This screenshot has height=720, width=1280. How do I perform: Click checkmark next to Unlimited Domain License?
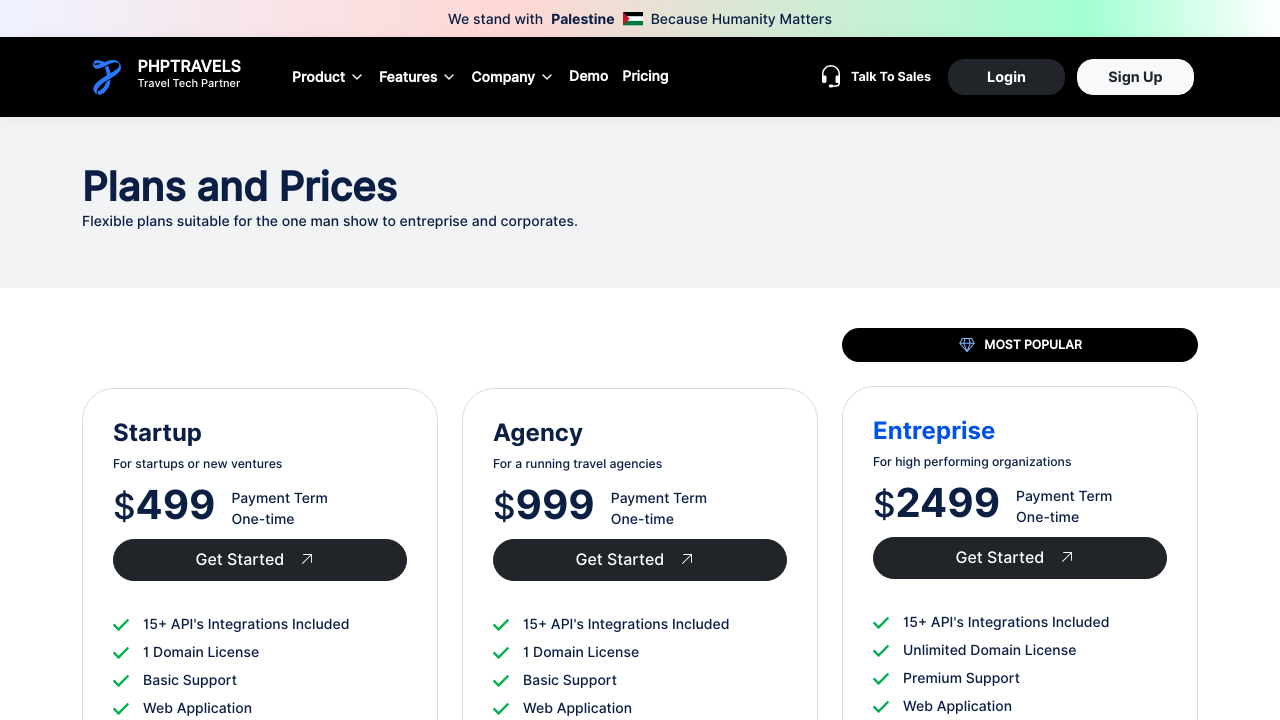[x=881, y=651]
